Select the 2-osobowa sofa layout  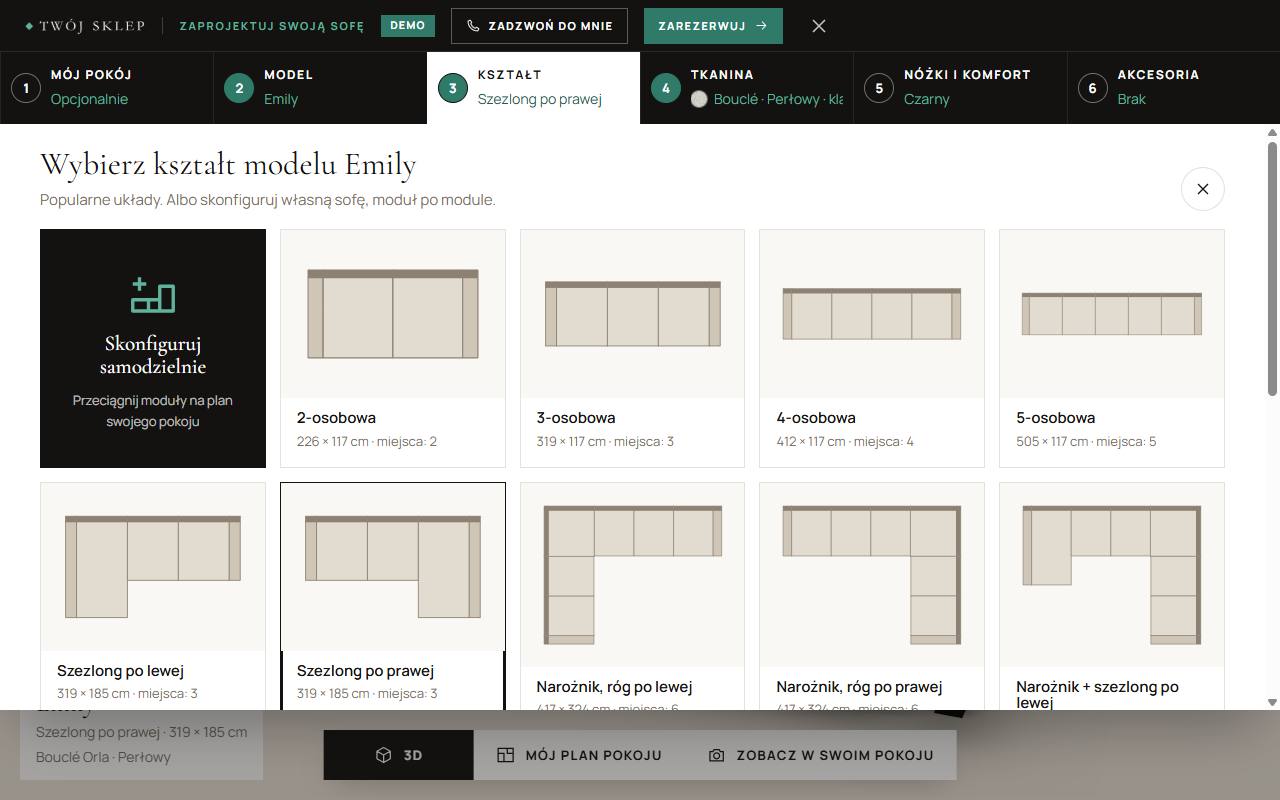[x=393, y=348]
